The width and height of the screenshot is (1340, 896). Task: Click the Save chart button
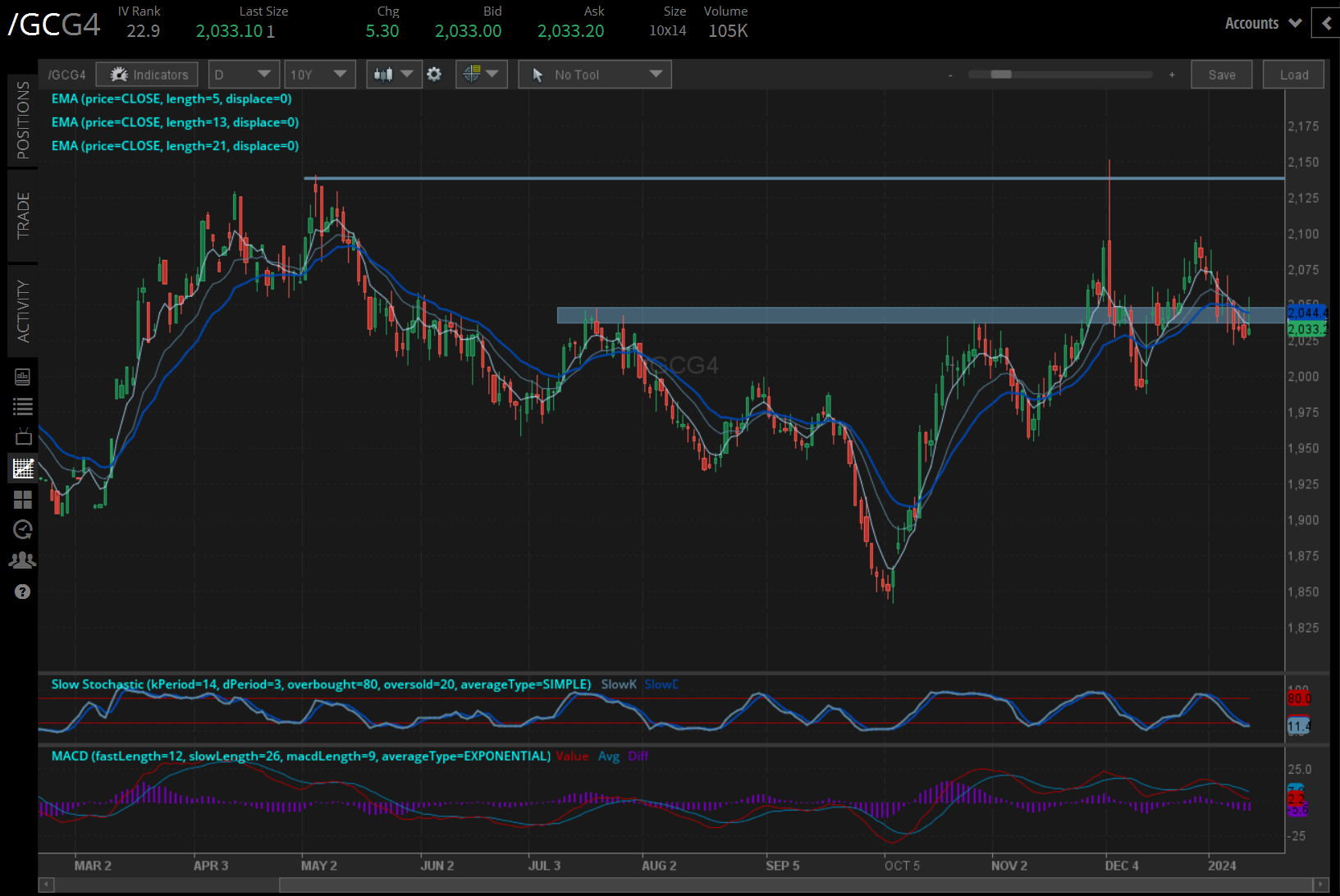(1221, 75)
